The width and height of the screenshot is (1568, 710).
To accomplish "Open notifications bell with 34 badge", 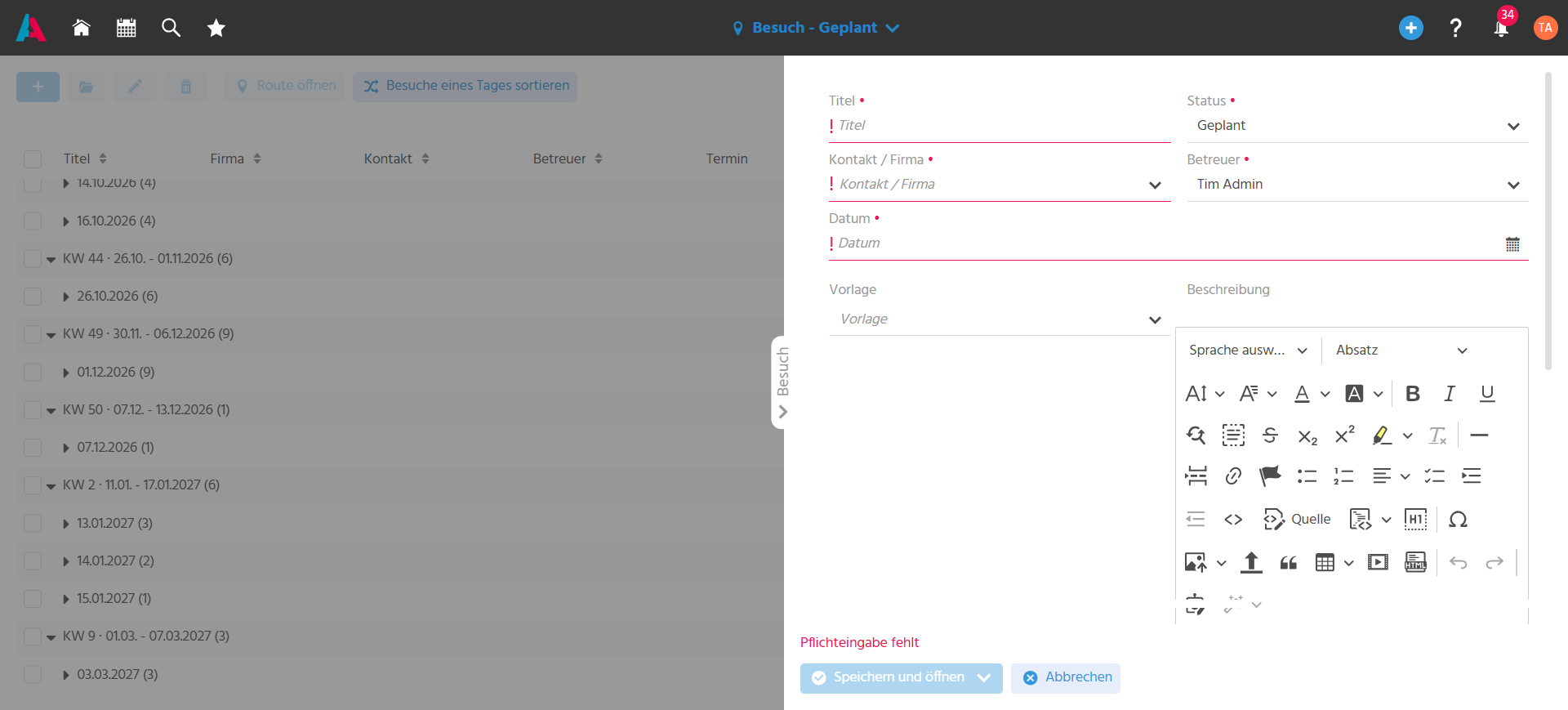I will pyautogui.click(x=1501, y=28).
